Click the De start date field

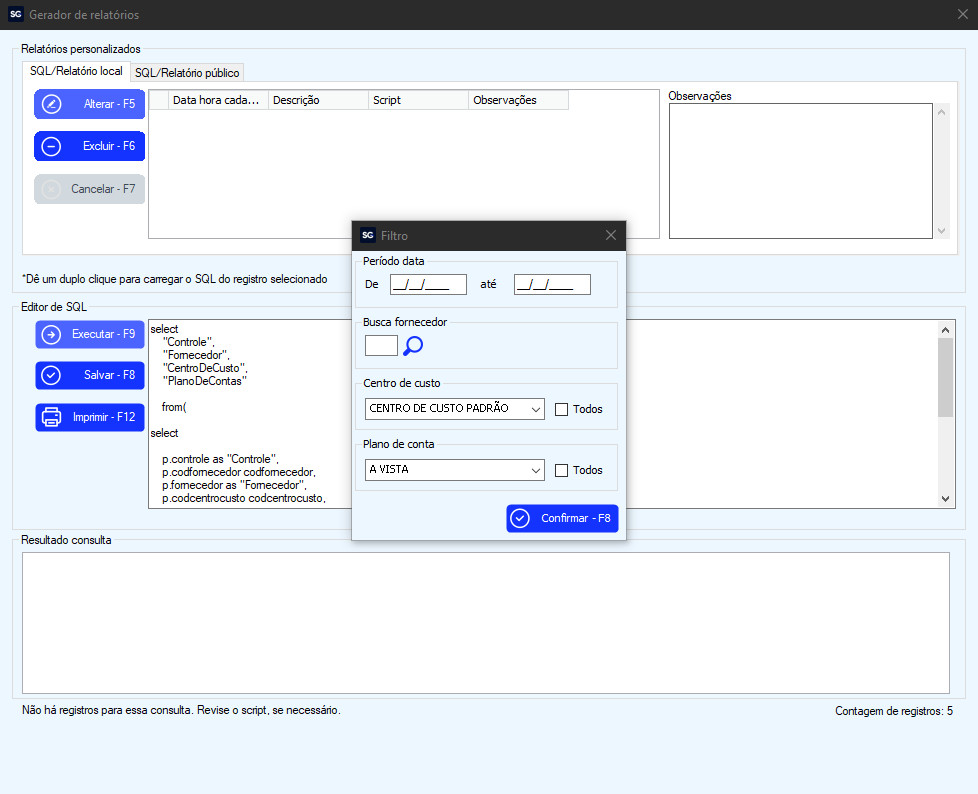428,285
